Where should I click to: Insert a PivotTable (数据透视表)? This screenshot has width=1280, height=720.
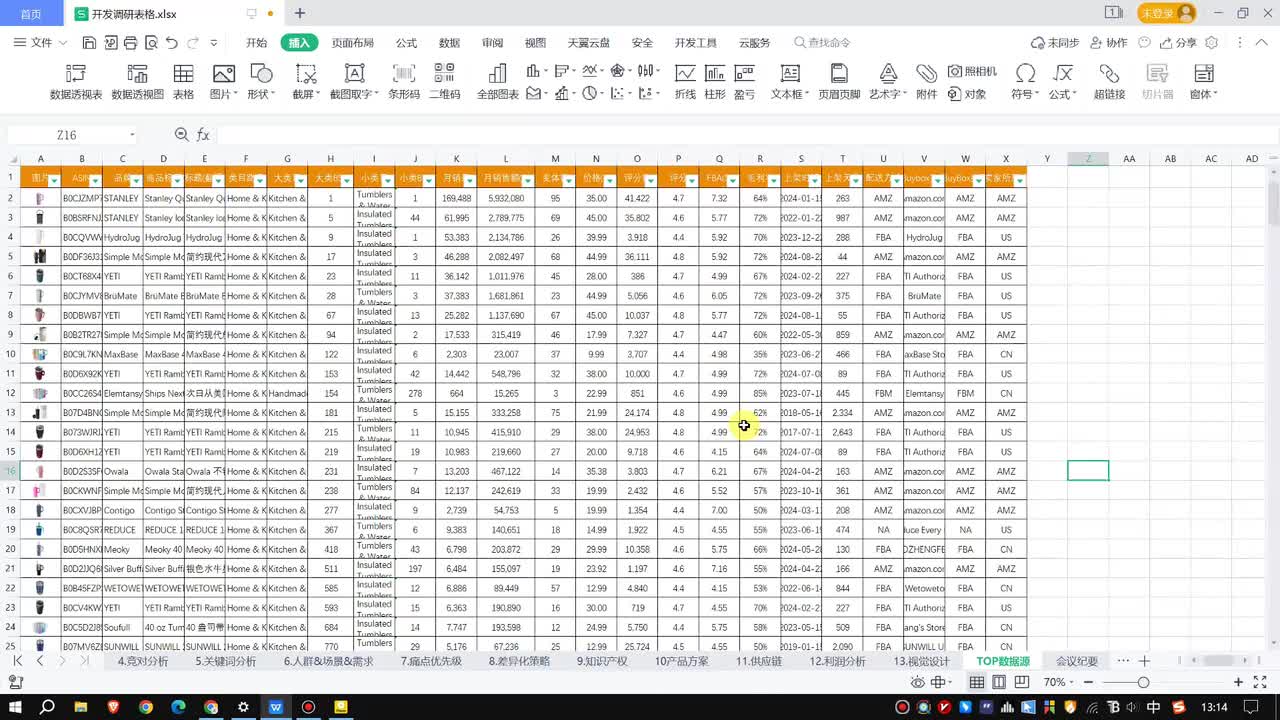[76, 82]
